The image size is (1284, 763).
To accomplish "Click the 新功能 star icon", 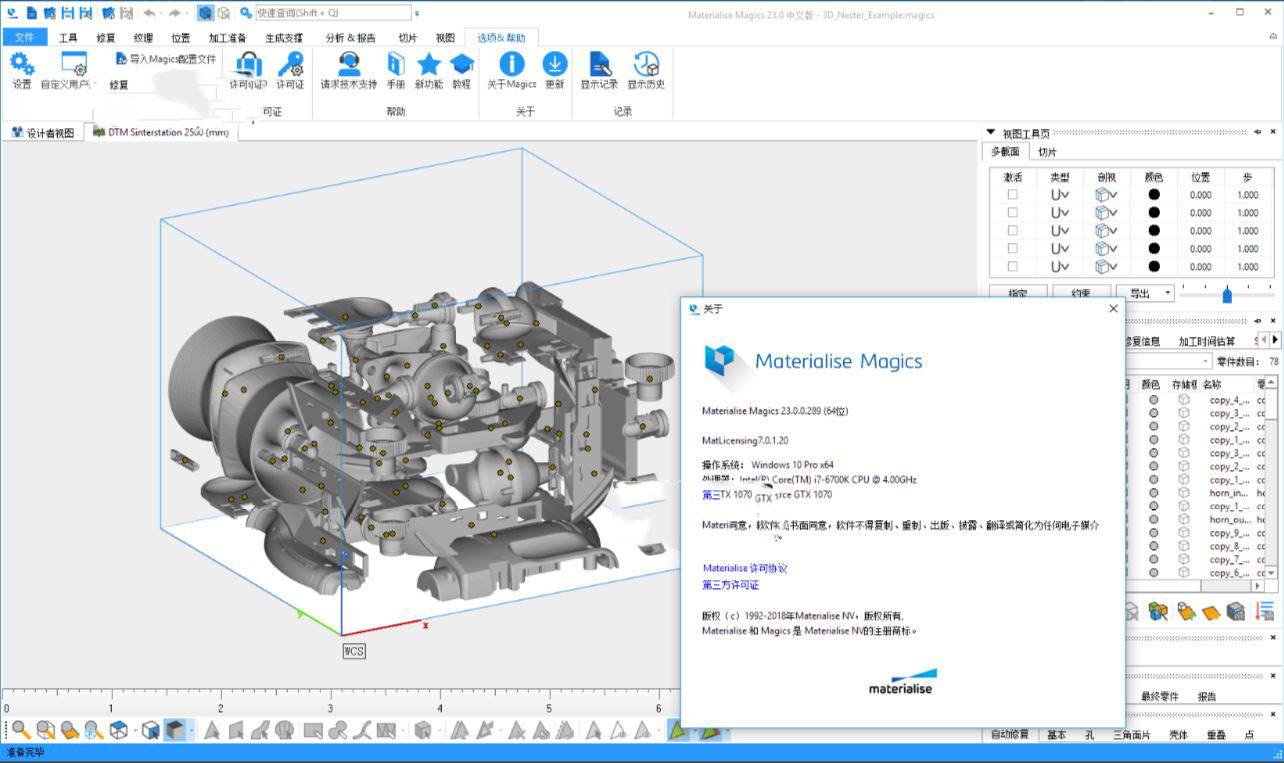I will click(428, 64).
